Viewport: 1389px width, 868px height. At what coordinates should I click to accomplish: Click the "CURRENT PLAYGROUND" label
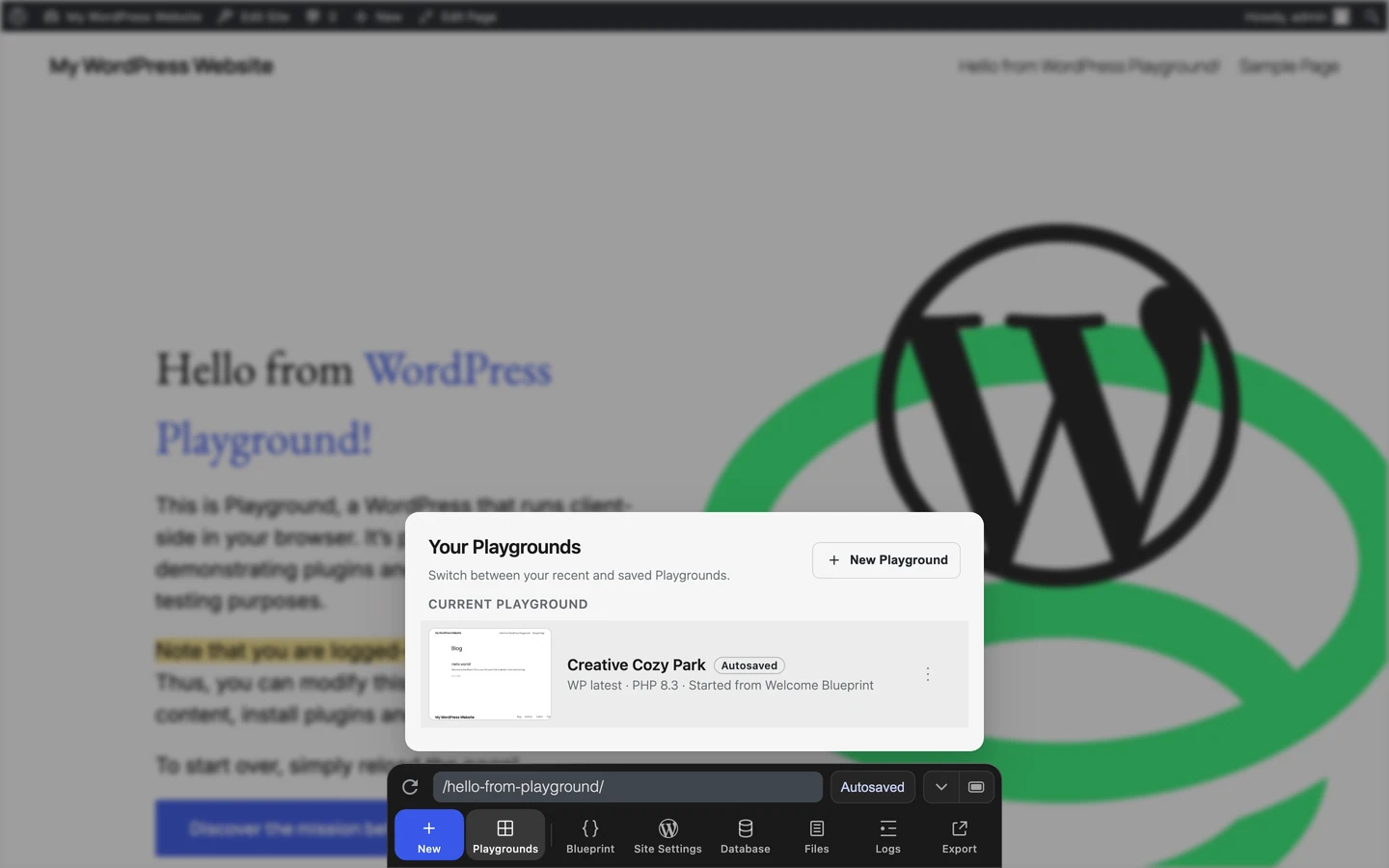[x=508, y=605]
